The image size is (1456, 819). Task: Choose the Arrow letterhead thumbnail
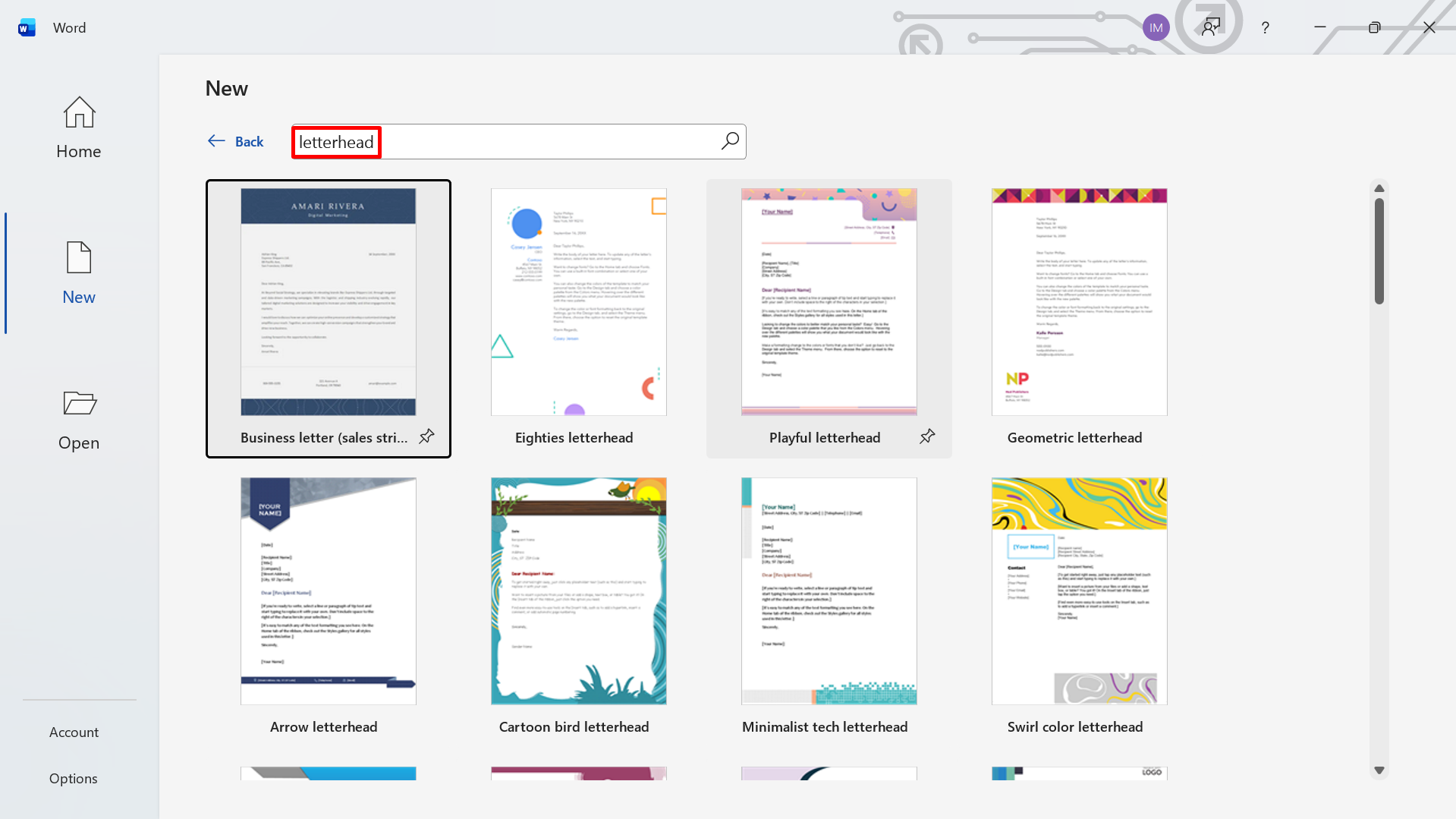329,591
